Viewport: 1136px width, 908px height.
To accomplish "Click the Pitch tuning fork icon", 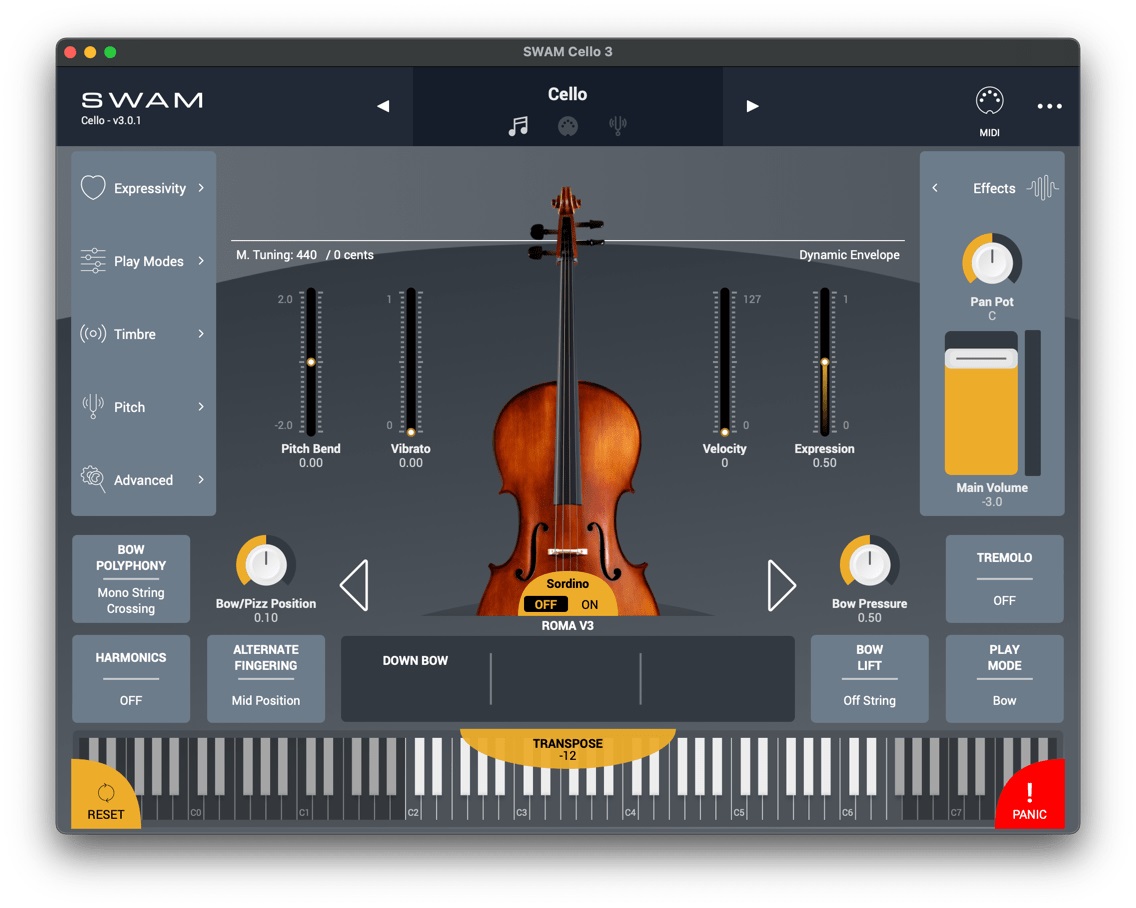I will tap(93, 407).
